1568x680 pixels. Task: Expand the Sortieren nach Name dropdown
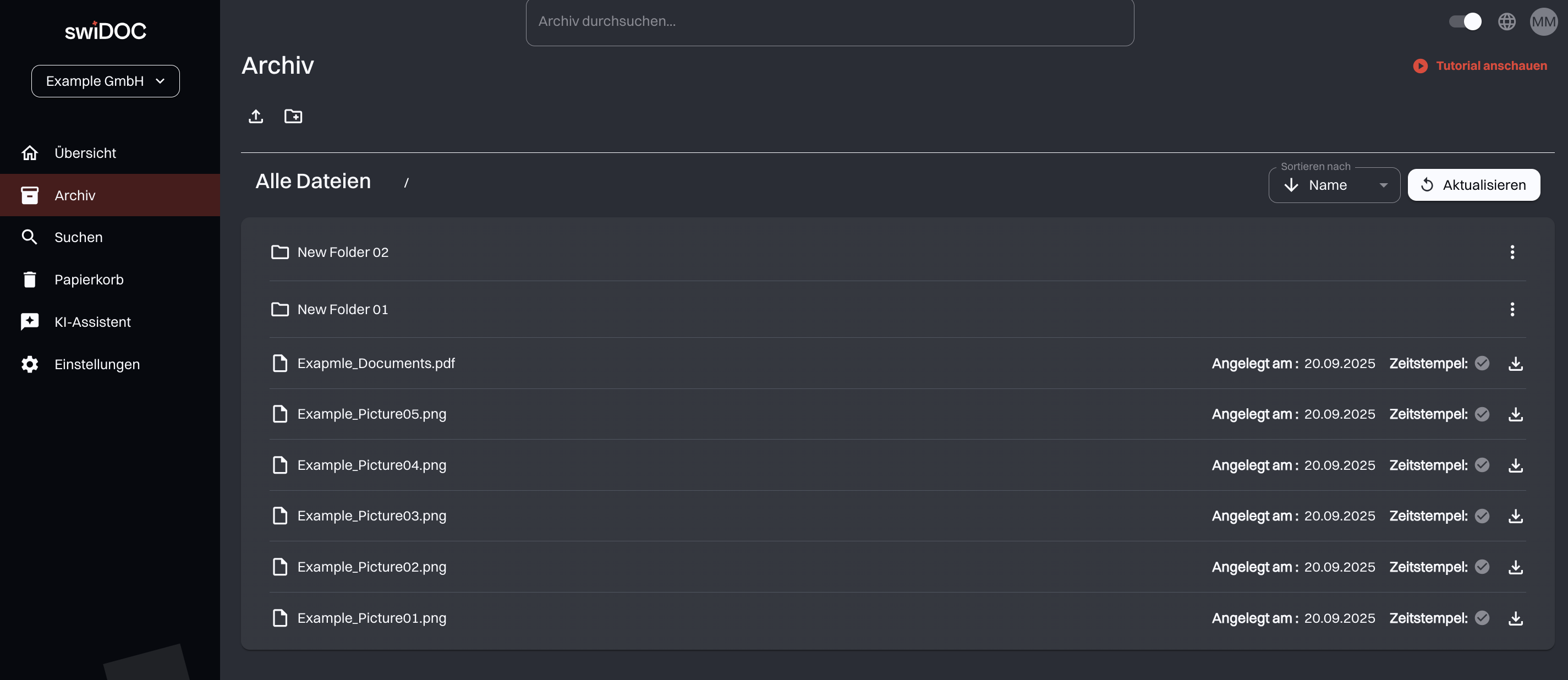[1334, 185]
